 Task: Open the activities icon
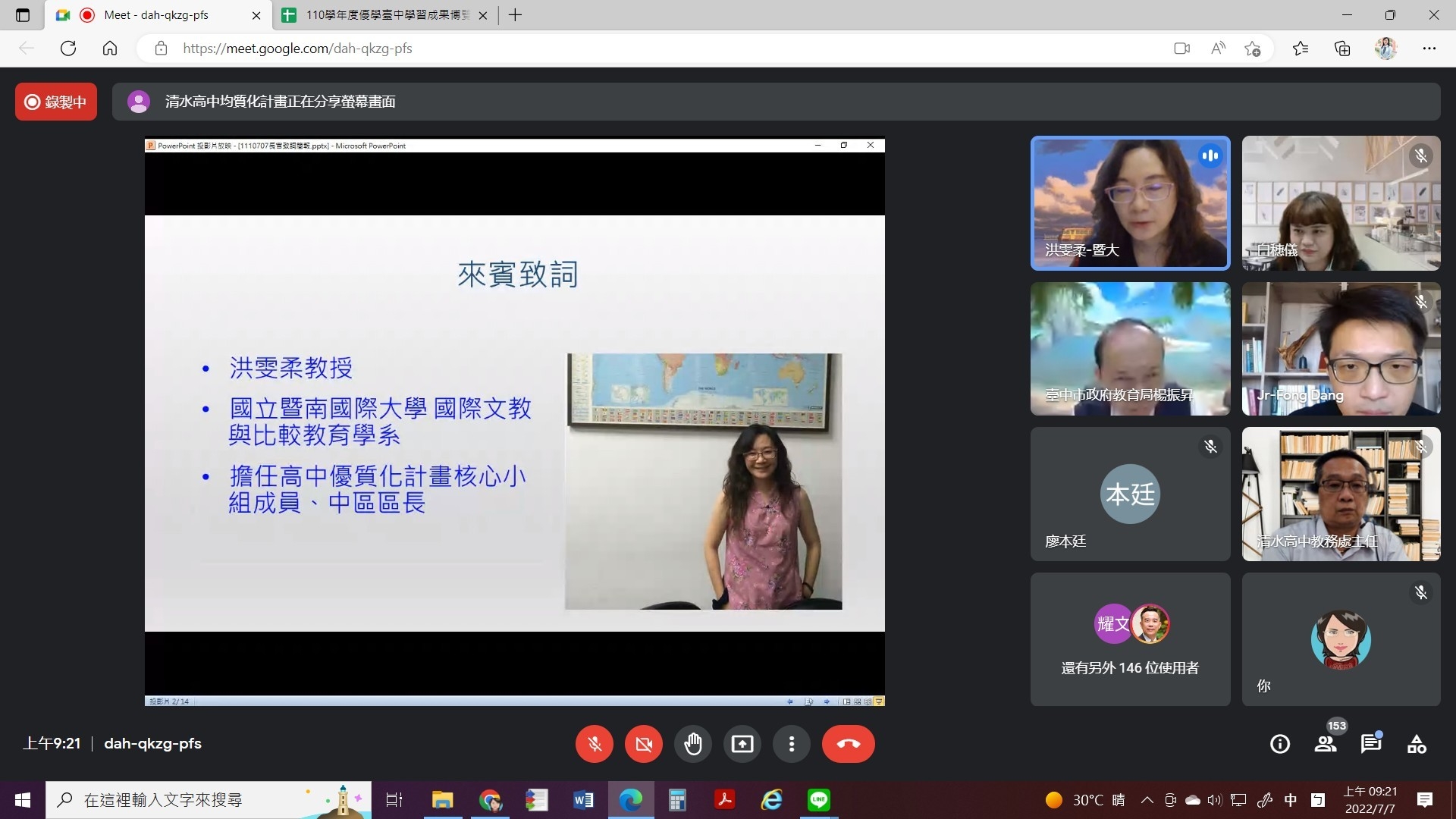(x=1416, y=744)
